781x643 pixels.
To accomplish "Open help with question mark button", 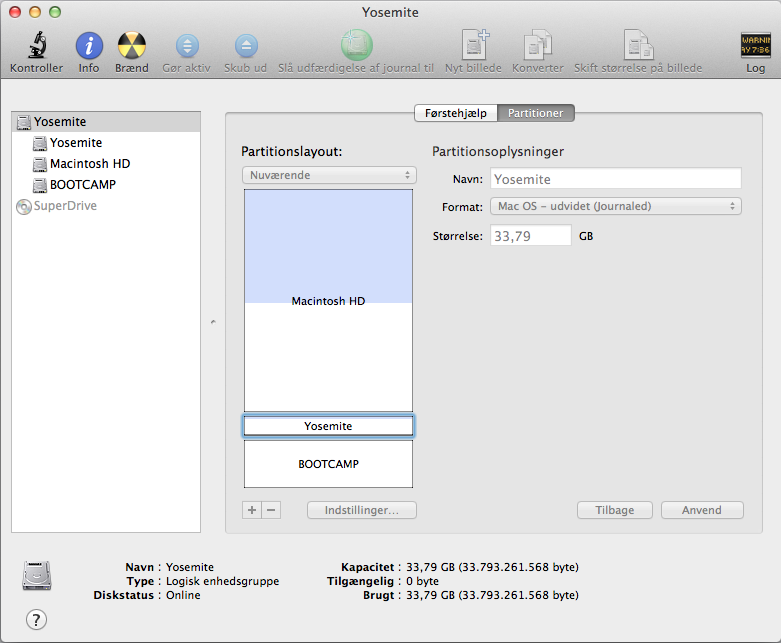I will [36, 620].
